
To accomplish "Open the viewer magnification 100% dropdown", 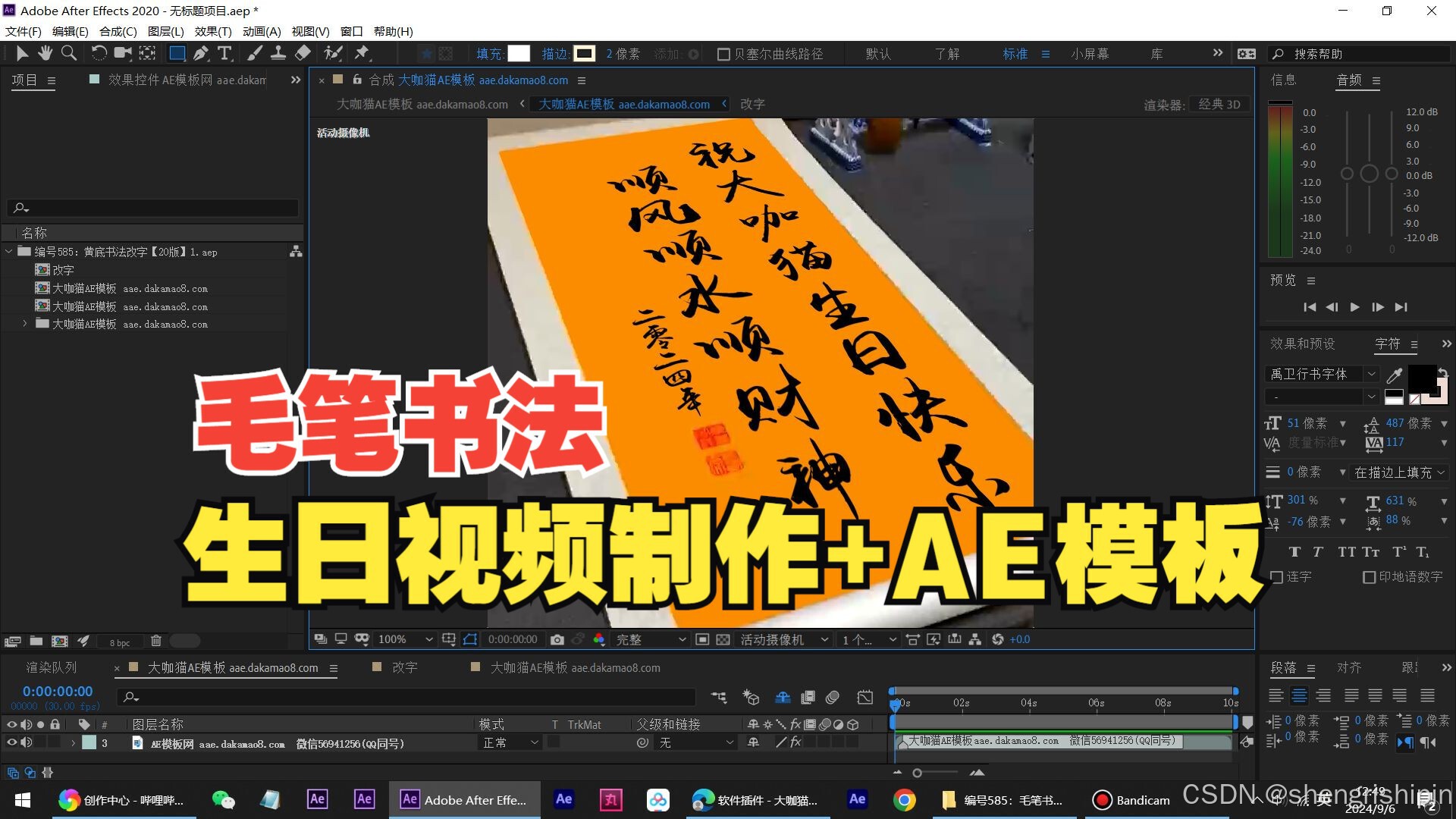I will (x=405, y=639).
